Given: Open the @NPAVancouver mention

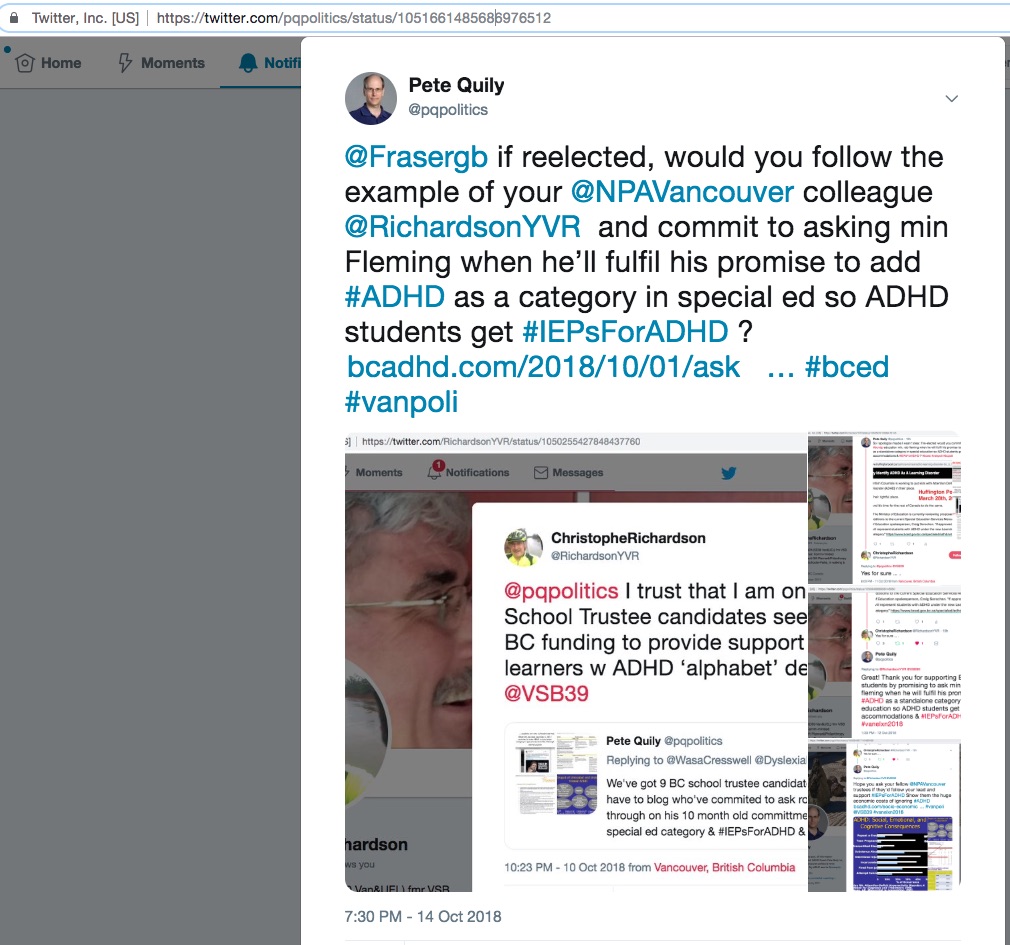Looking at the screenshot, I should (682, 192).
